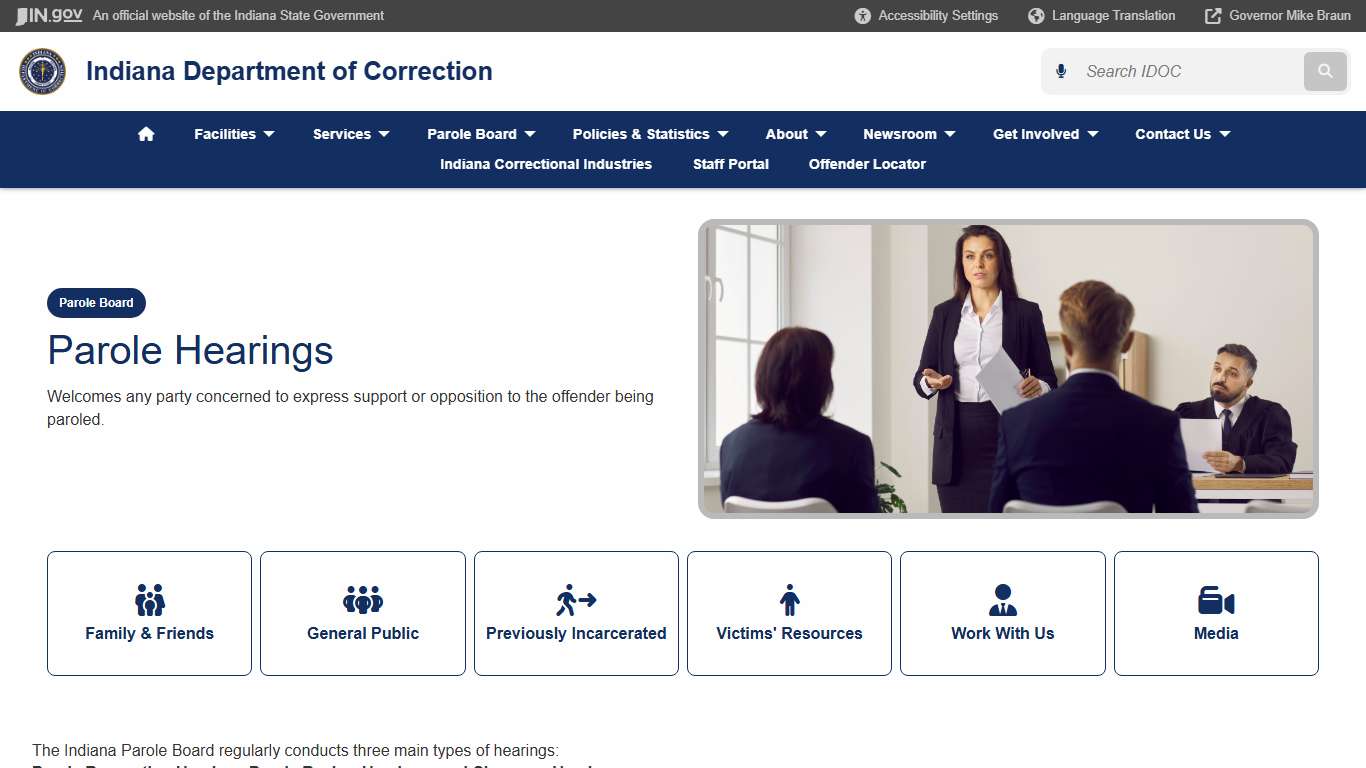Screen dimensions: 1366x768
Task: Select the Contact Us menu item
Action: (1181, 133)
